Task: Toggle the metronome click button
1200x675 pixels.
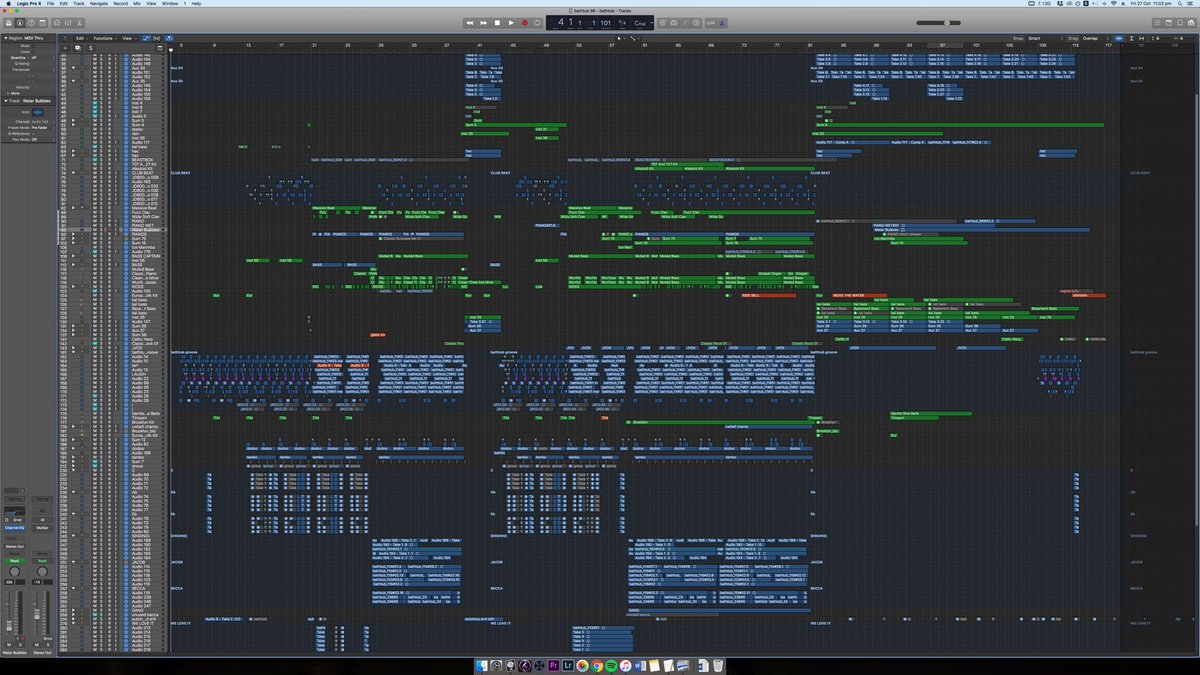Action: (724, 22)
